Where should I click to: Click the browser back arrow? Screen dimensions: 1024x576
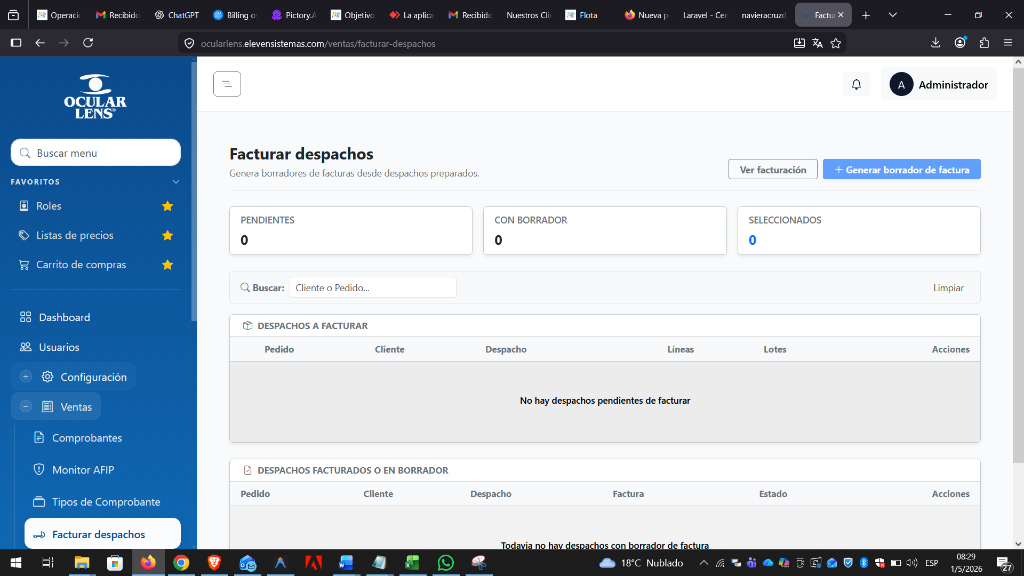point(40,43)
